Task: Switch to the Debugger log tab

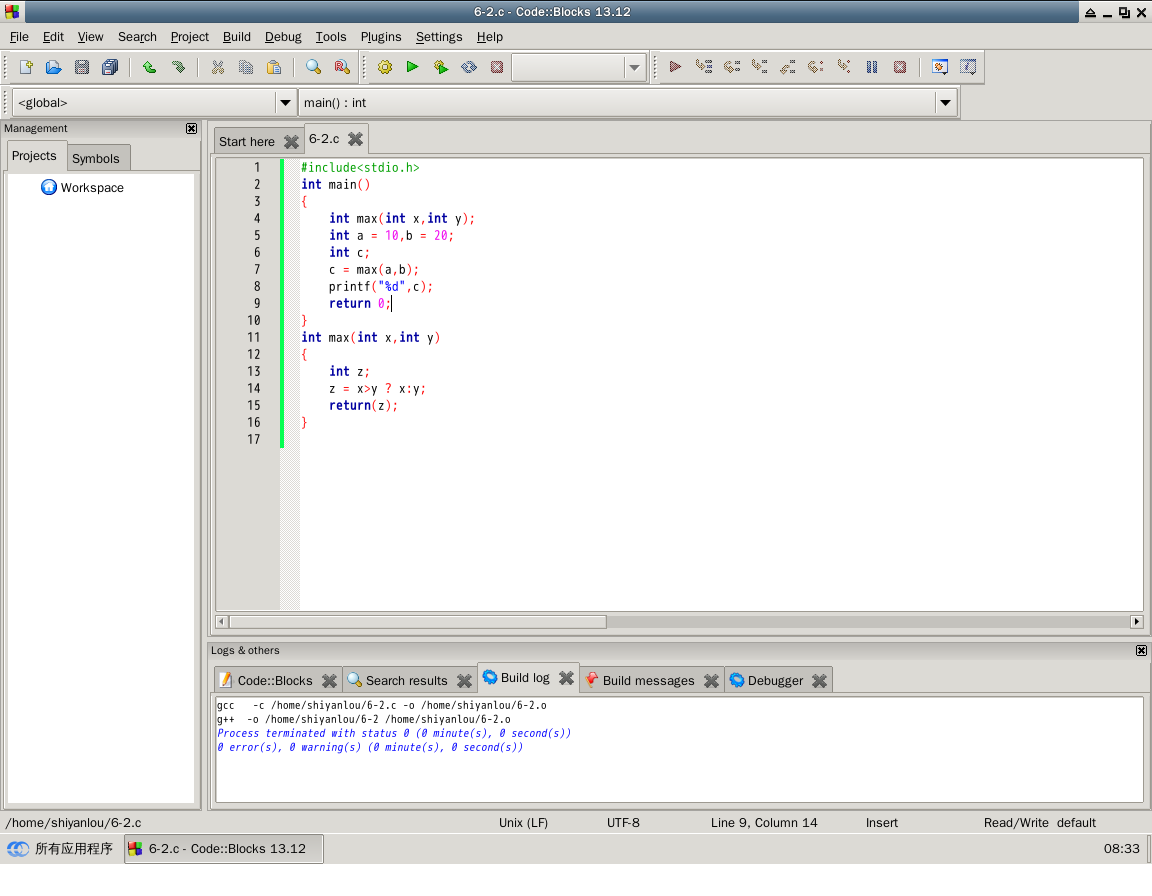Action: pos(774,681)
